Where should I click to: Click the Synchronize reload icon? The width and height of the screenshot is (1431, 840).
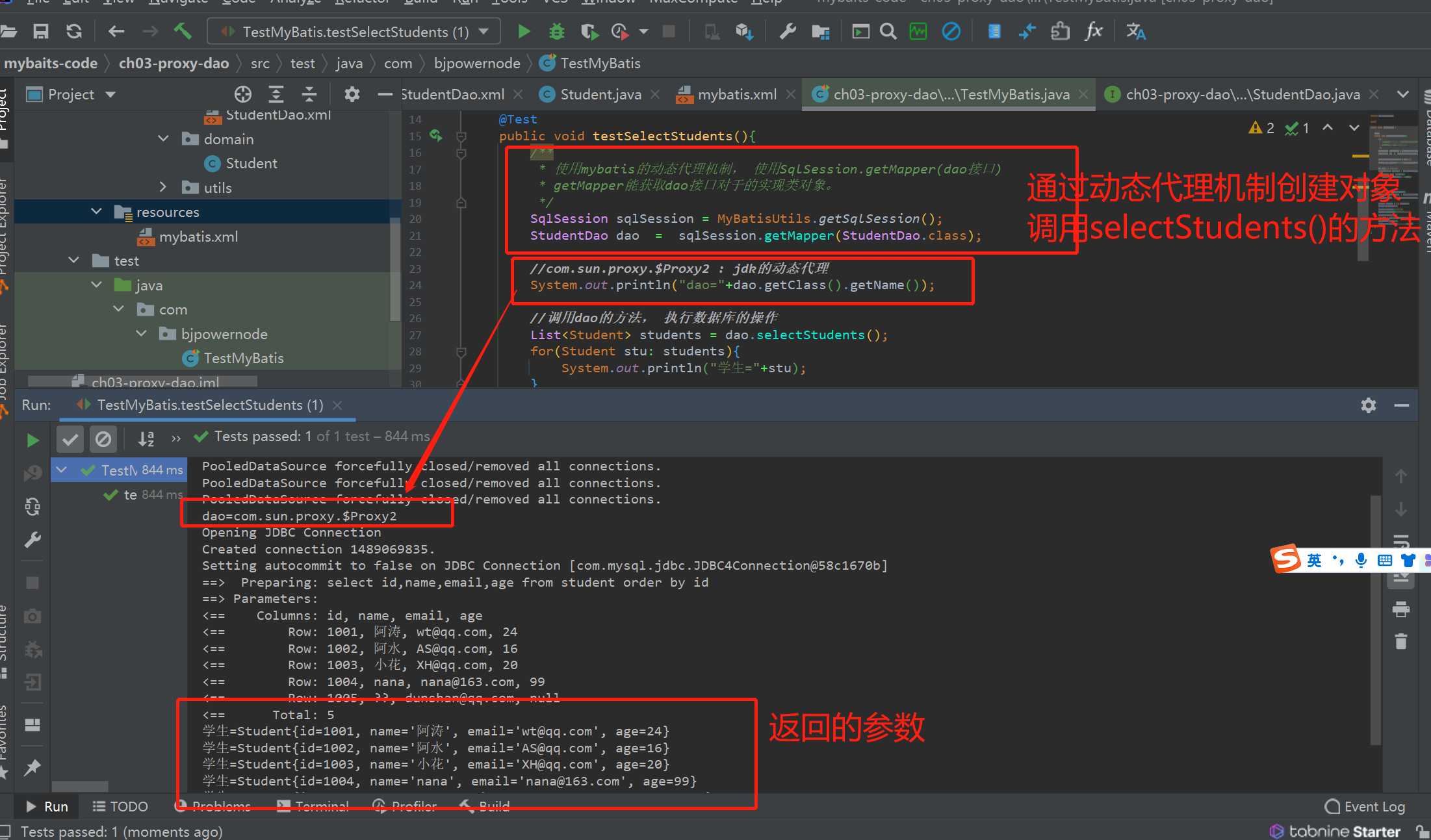74,31
